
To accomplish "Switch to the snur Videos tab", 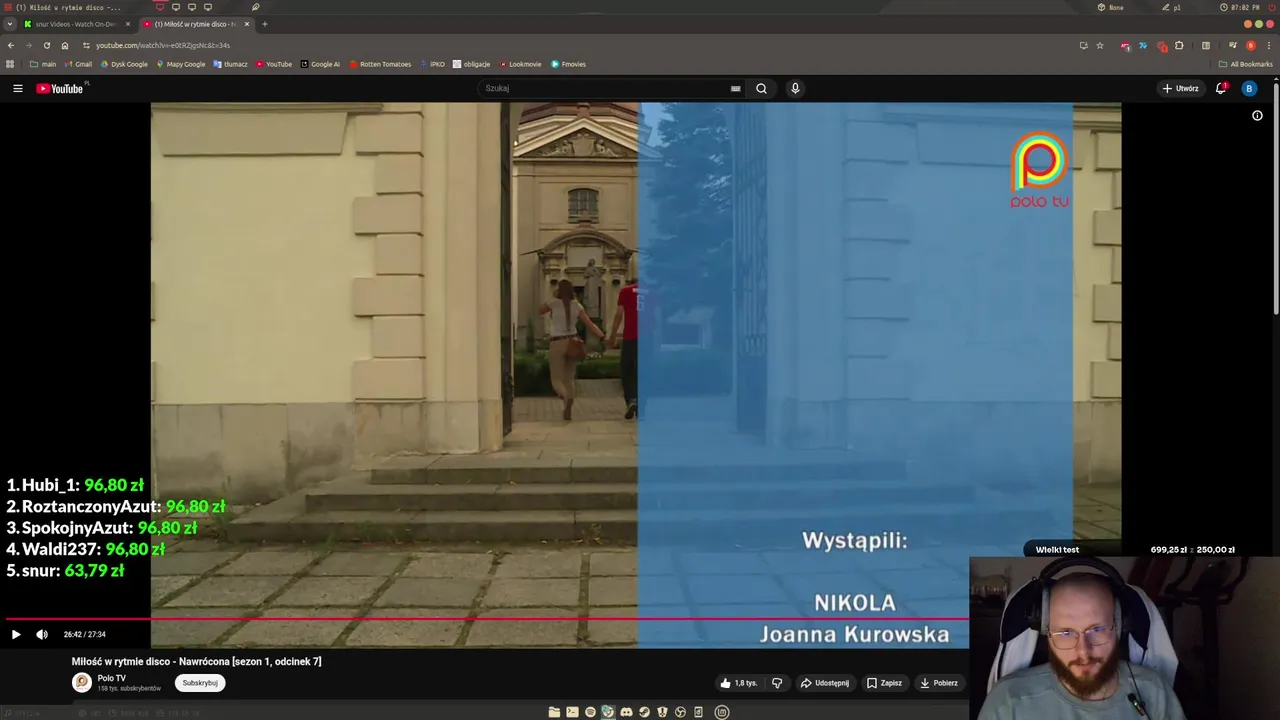I will 76,24.
